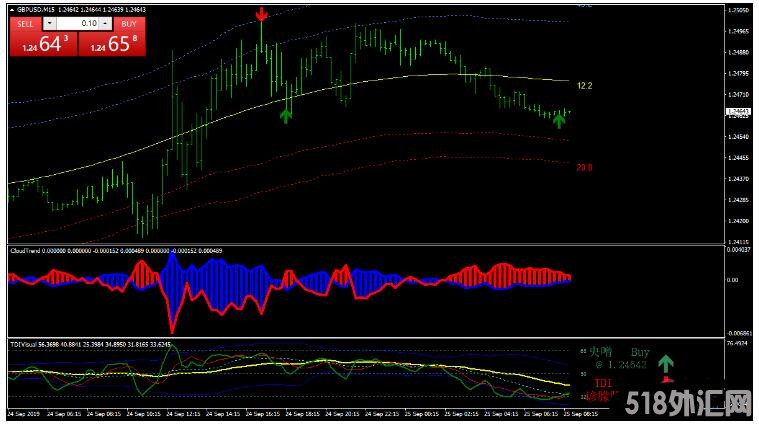The image size is (759, 427).
Task: Click the 24 Sep 06:15 time axis label
Action: [63, 414]
